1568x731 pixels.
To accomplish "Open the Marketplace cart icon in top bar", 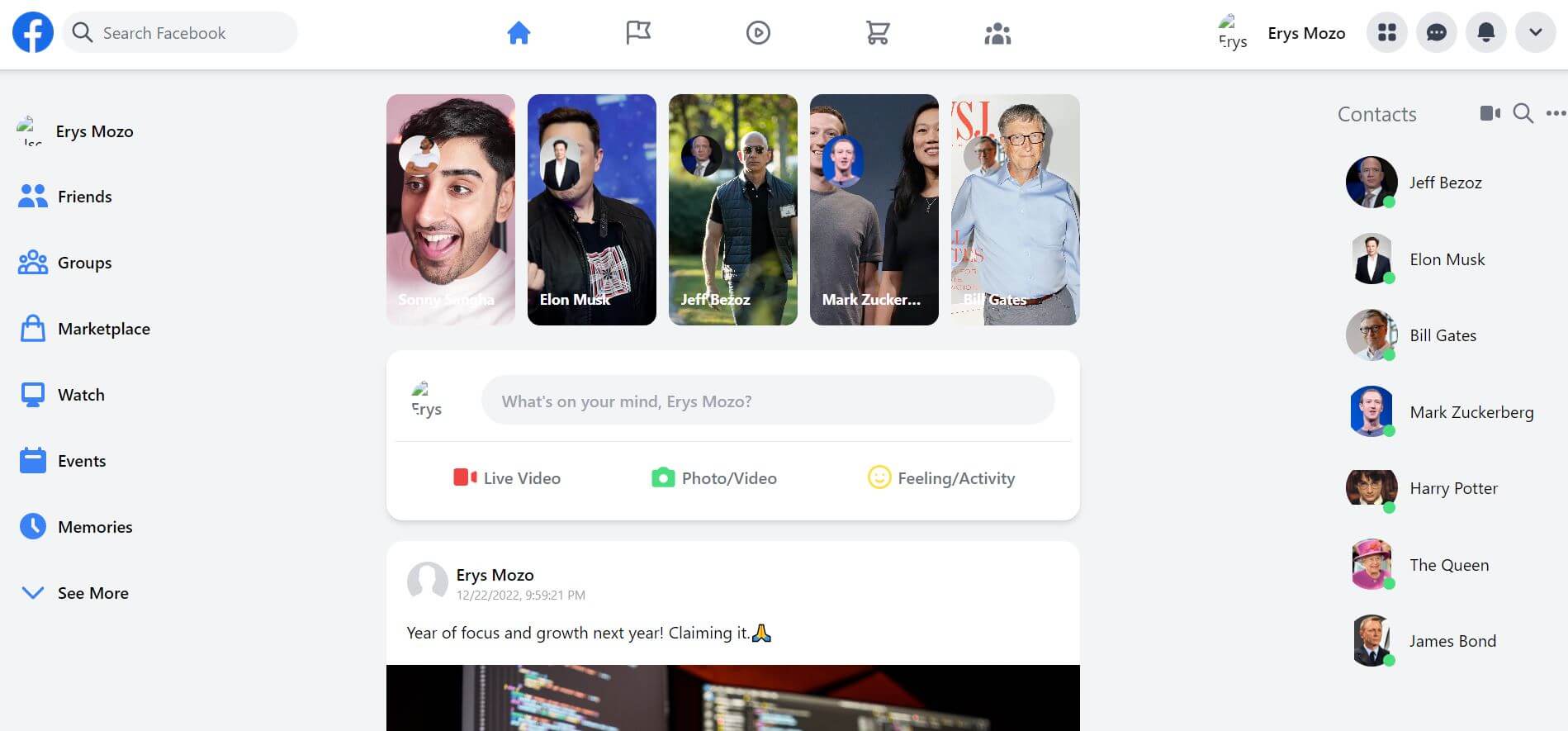I will (878, 33).
